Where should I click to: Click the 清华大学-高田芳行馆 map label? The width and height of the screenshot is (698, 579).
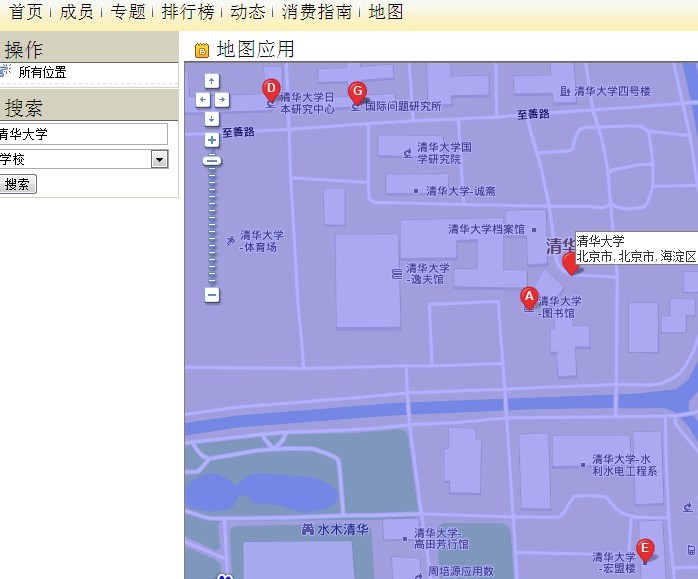441,539
